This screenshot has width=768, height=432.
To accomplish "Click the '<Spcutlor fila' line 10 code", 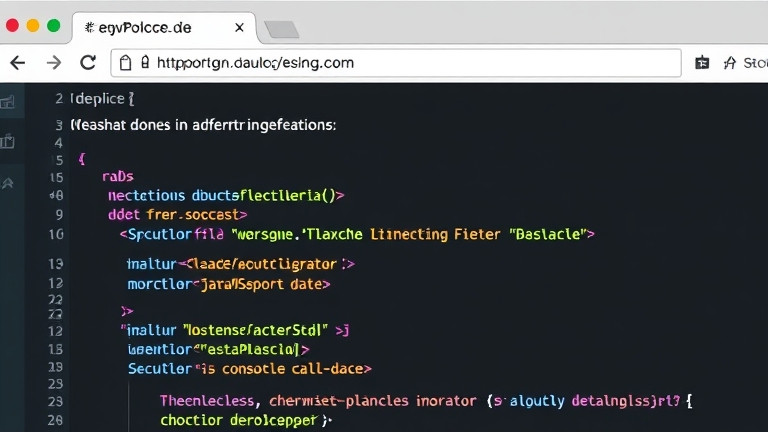I will coord(357,234).
